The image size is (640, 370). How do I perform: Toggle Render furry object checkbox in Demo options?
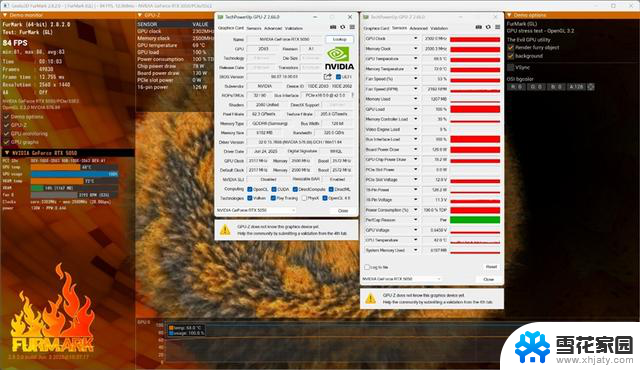511,47
